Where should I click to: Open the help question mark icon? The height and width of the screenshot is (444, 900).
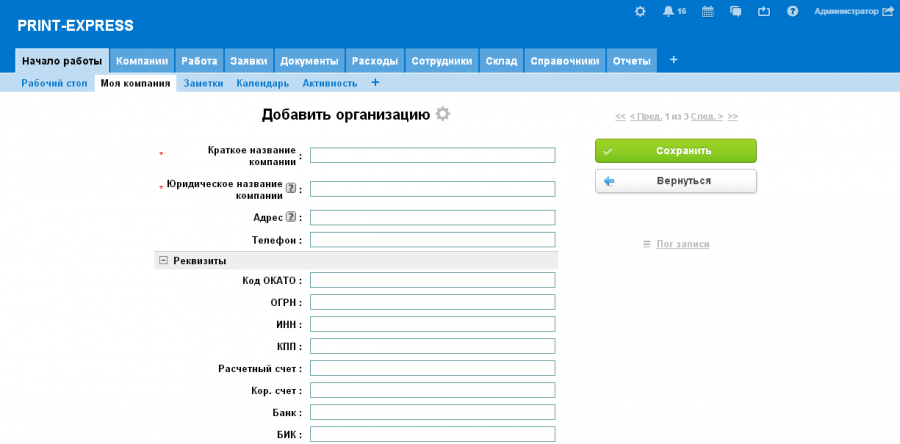[792, 11]
